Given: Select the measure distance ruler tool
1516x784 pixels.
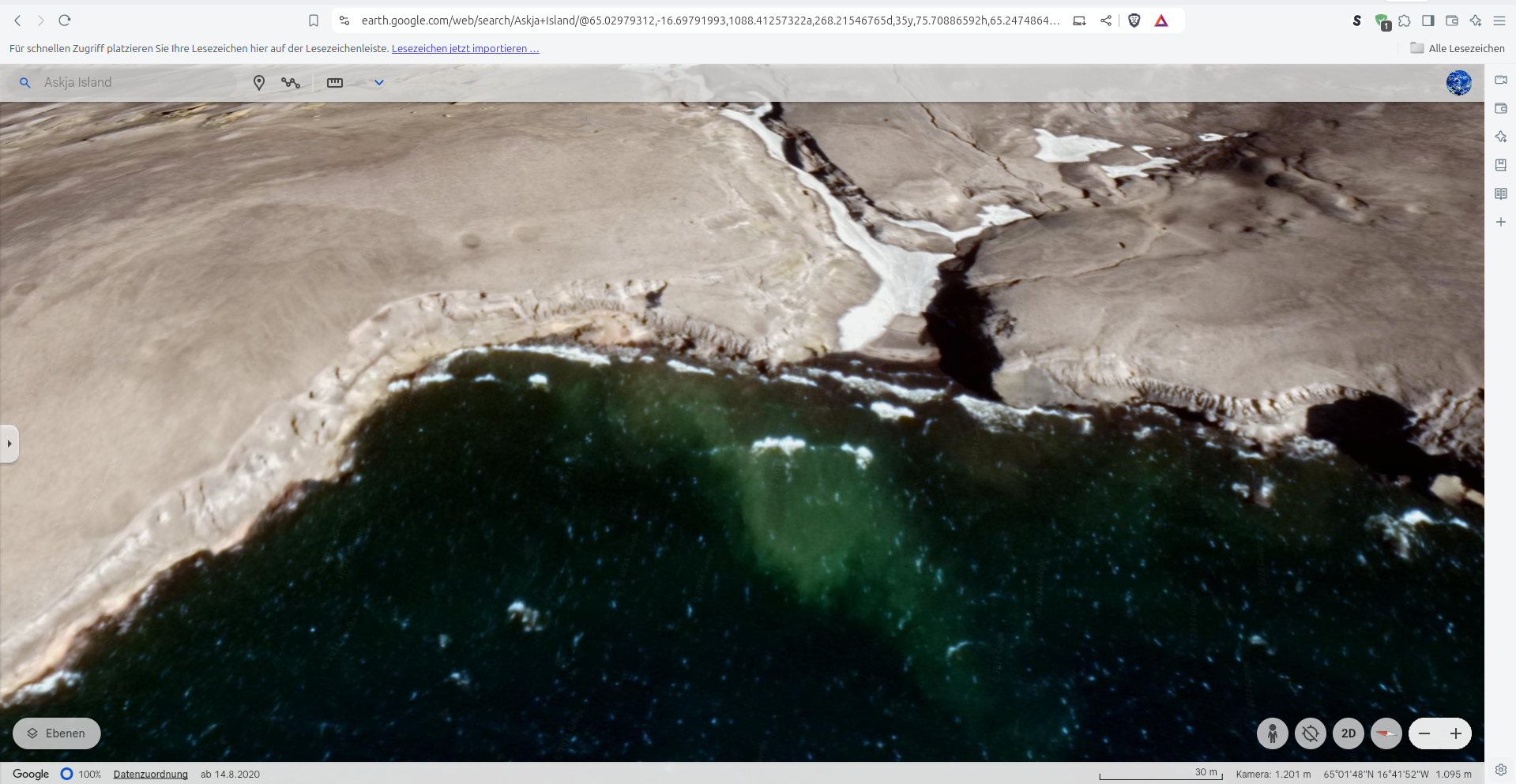Looking at the screenshot, I should [335, 82].
